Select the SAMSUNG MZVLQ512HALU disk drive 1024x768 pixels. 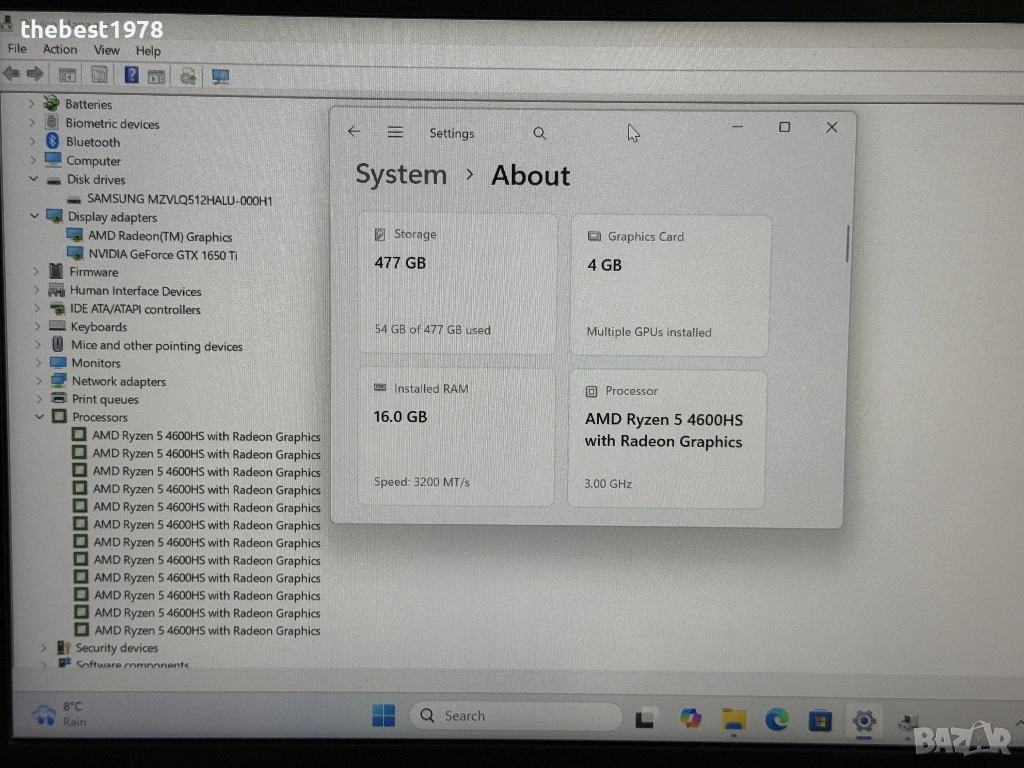click(x=179, y=200)
